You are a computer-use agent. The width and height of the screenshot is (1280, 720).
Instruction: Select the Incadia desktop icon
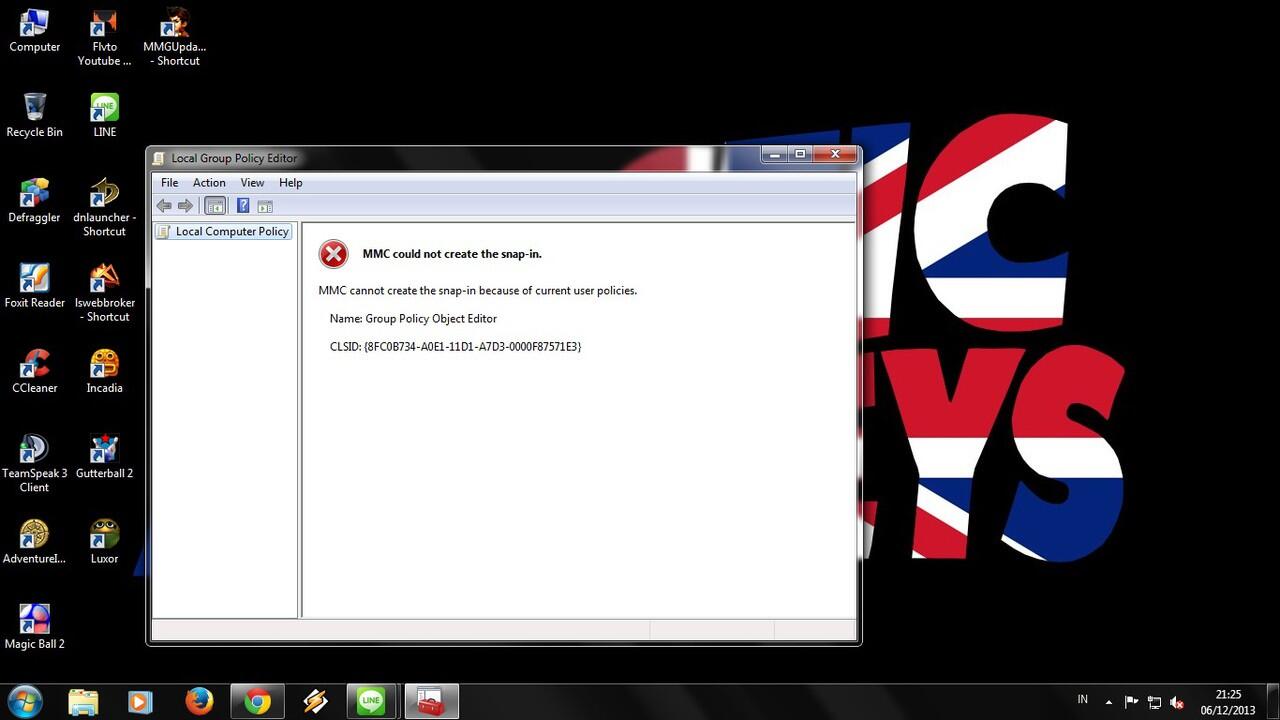tap(104, 371)
